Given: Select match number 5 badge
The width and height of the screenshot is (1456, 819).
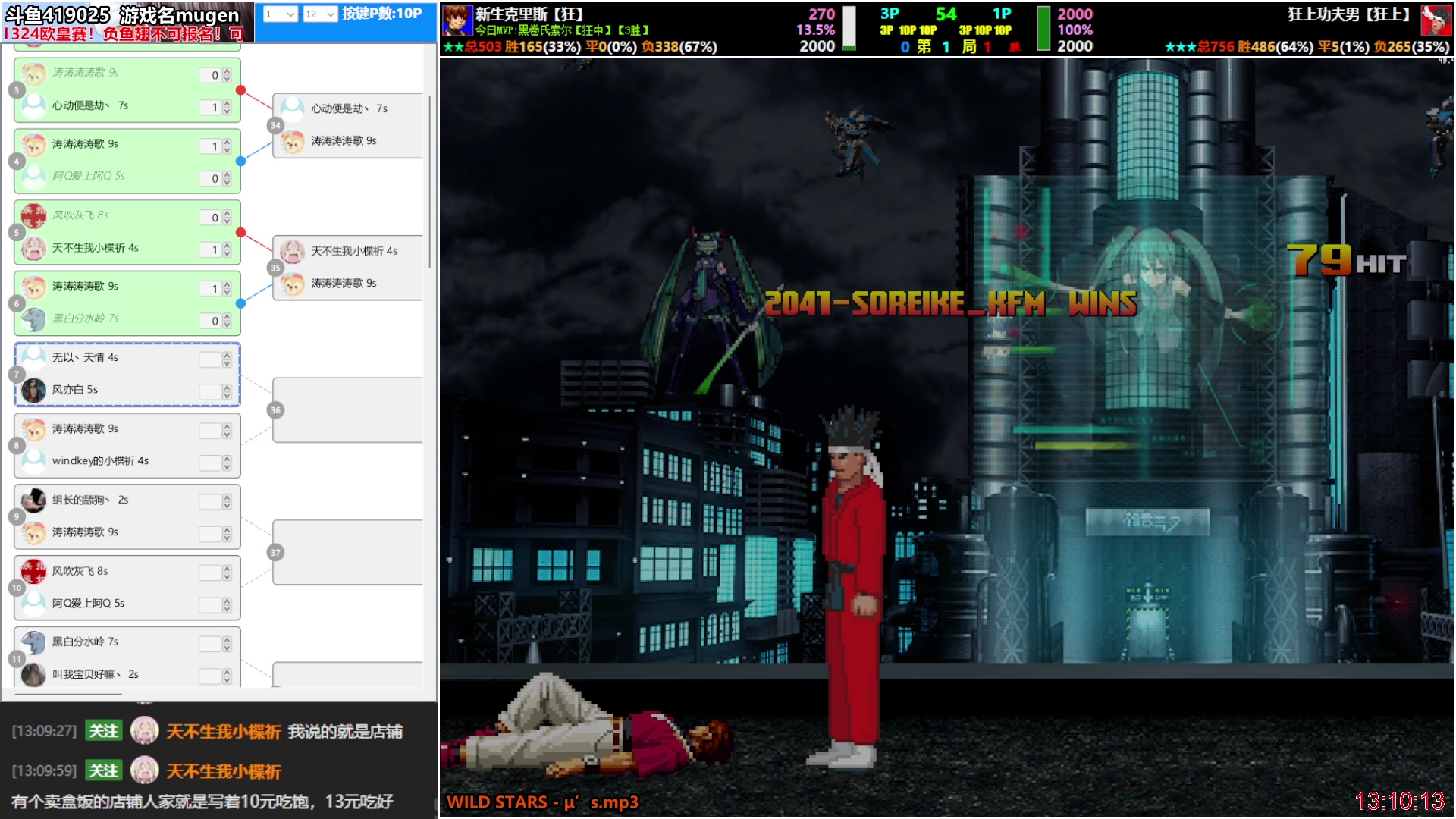Looking at the screenshot, I should click(17, 233).
